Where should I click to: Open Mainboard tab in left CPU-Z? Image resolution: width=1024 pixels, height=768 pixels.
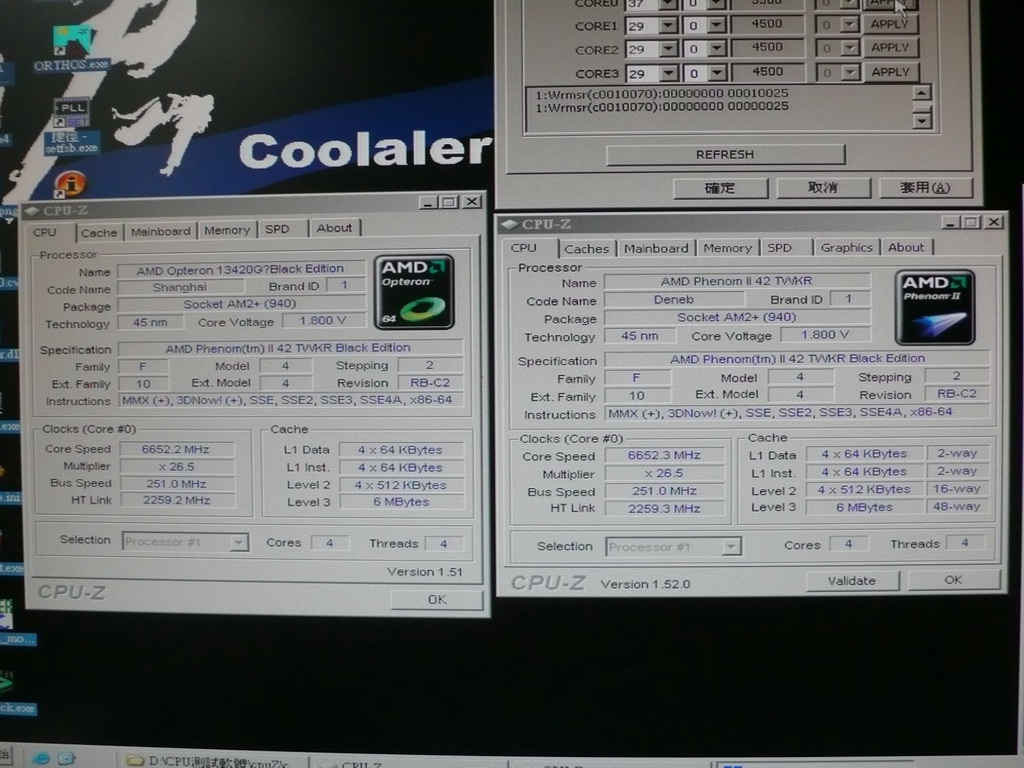click(161, 231)
